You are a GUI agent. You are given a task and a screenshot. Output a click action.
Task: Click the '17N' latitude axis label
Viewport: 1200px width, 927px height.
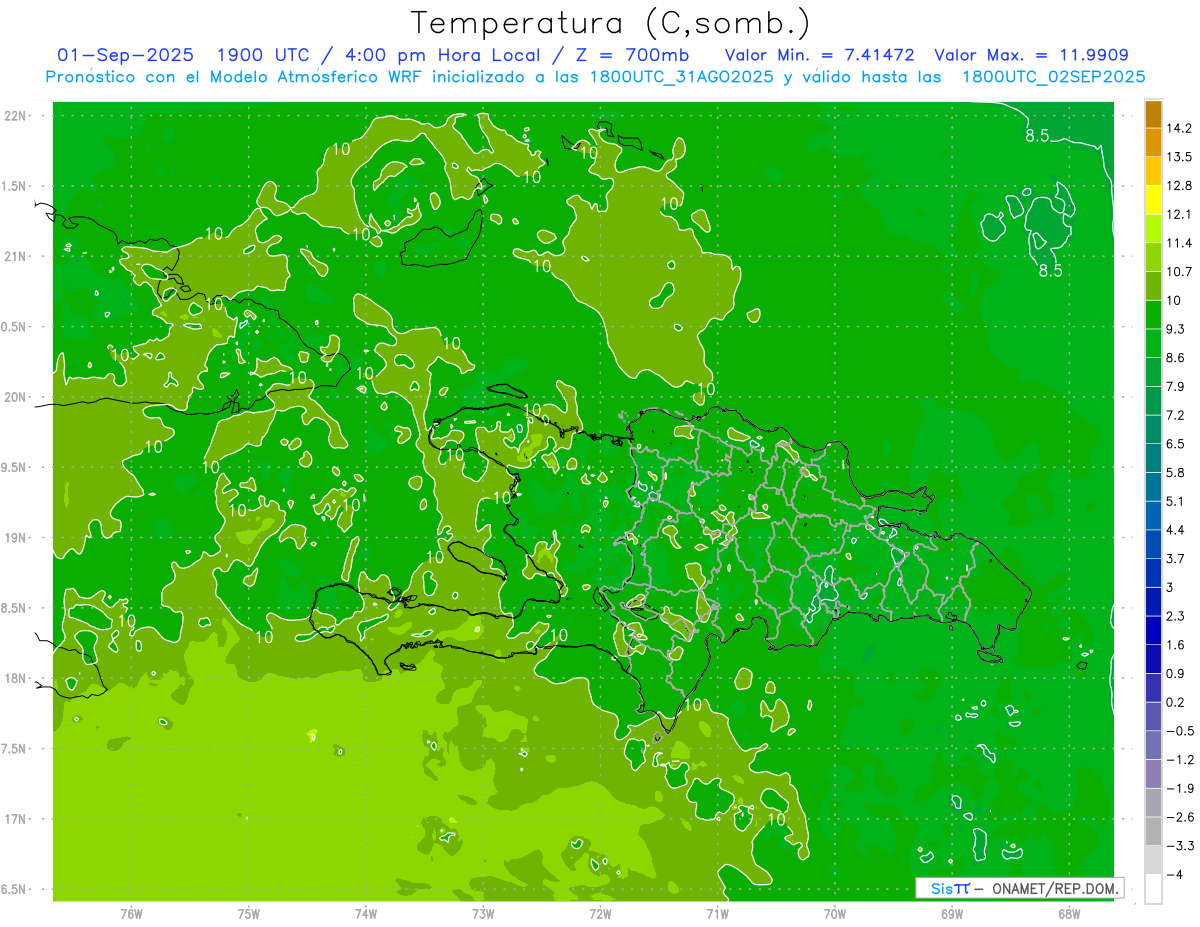(16, 819)
